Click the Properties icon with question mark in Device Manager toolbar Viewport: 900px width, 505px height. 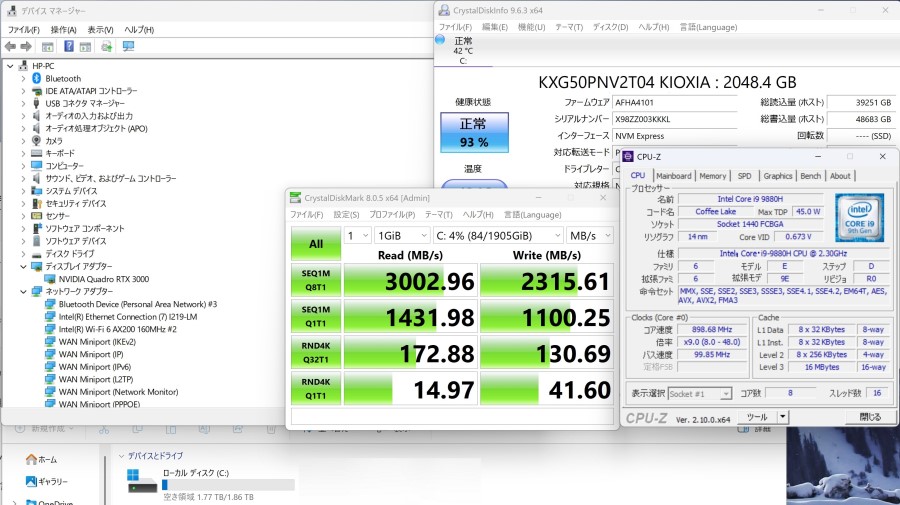[x=68, y=46]
